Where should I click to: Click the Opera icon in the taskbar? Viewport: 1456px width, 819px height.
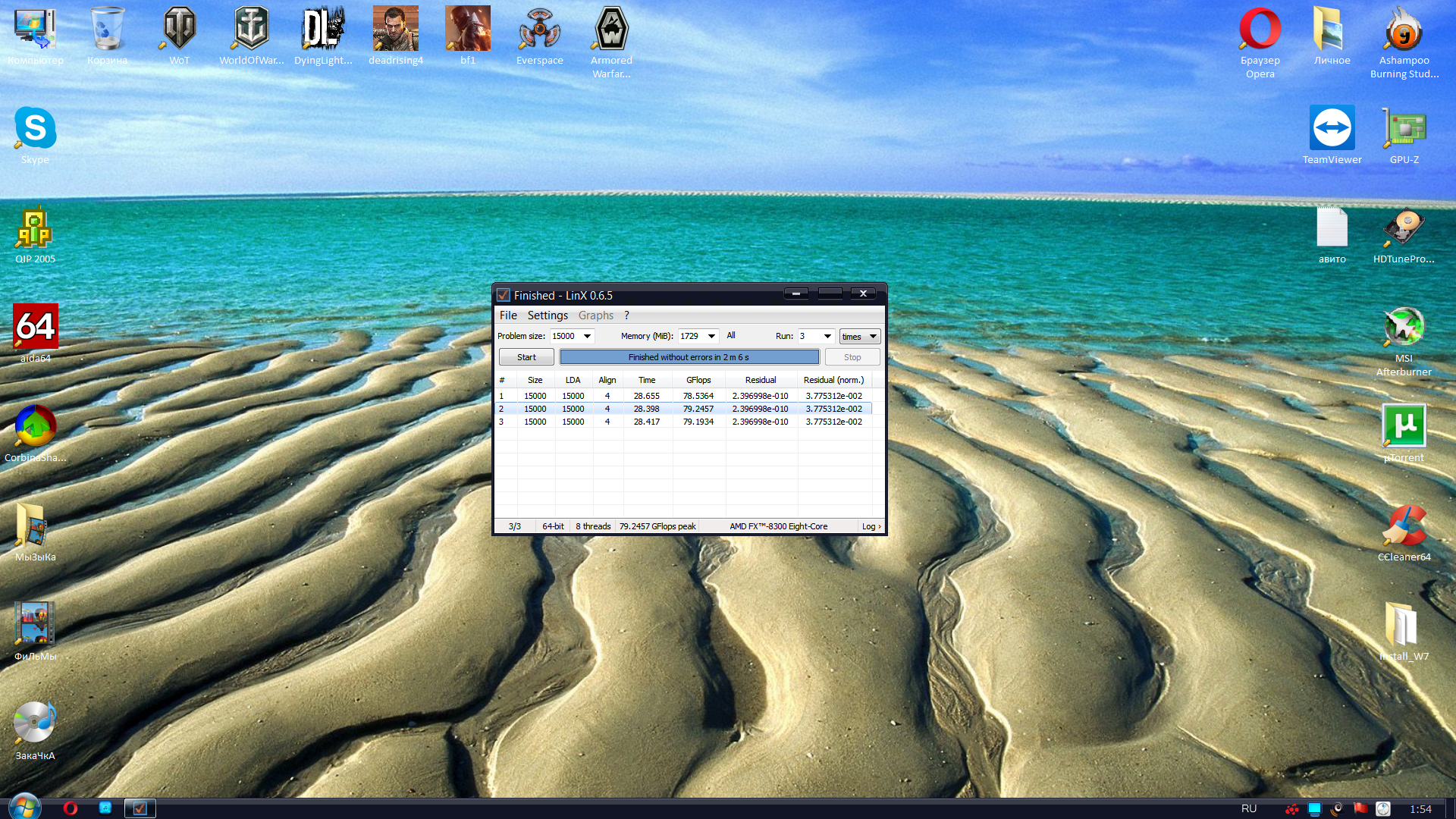click(71, 808)
